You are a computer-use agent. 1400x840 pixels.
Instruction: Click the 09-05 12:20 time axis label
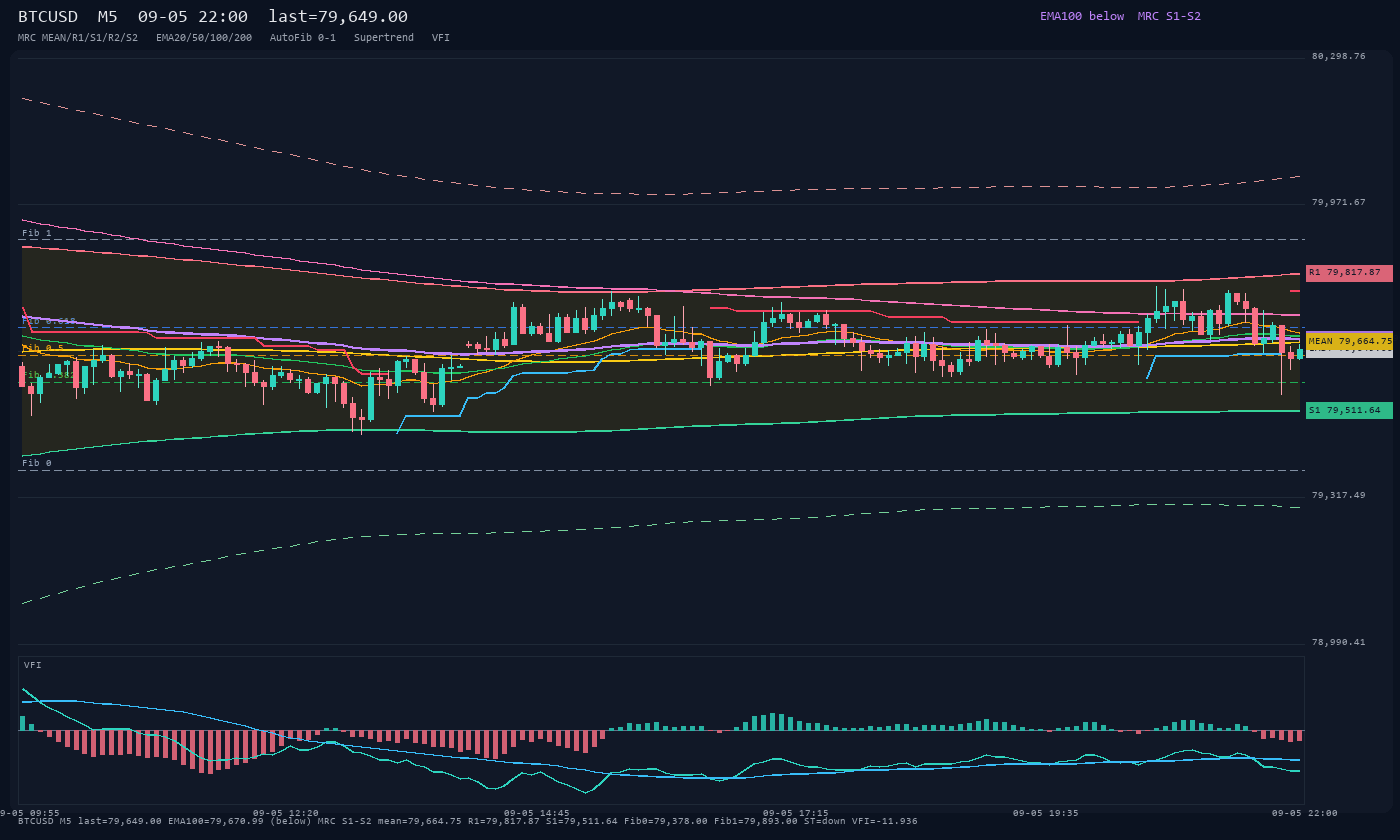(x=286, y=813)
